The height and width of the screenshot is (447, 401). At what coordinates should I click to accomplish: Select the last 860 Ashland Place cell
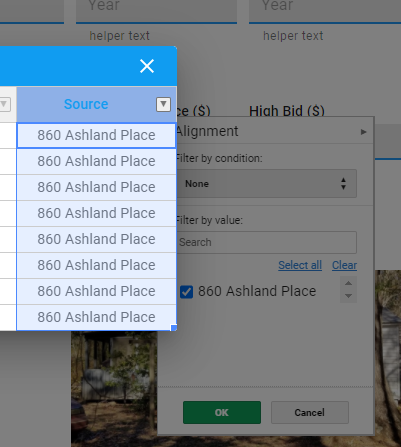pos(96,317)
